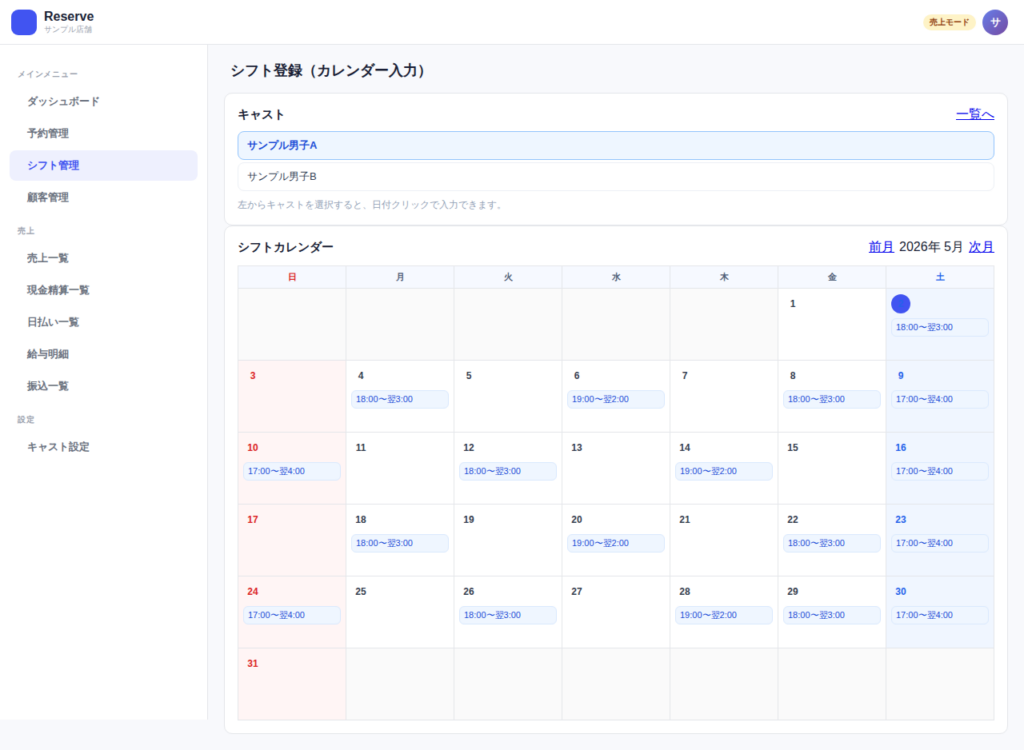Open the user avatar in header
1024x750 pixels.
995,22
